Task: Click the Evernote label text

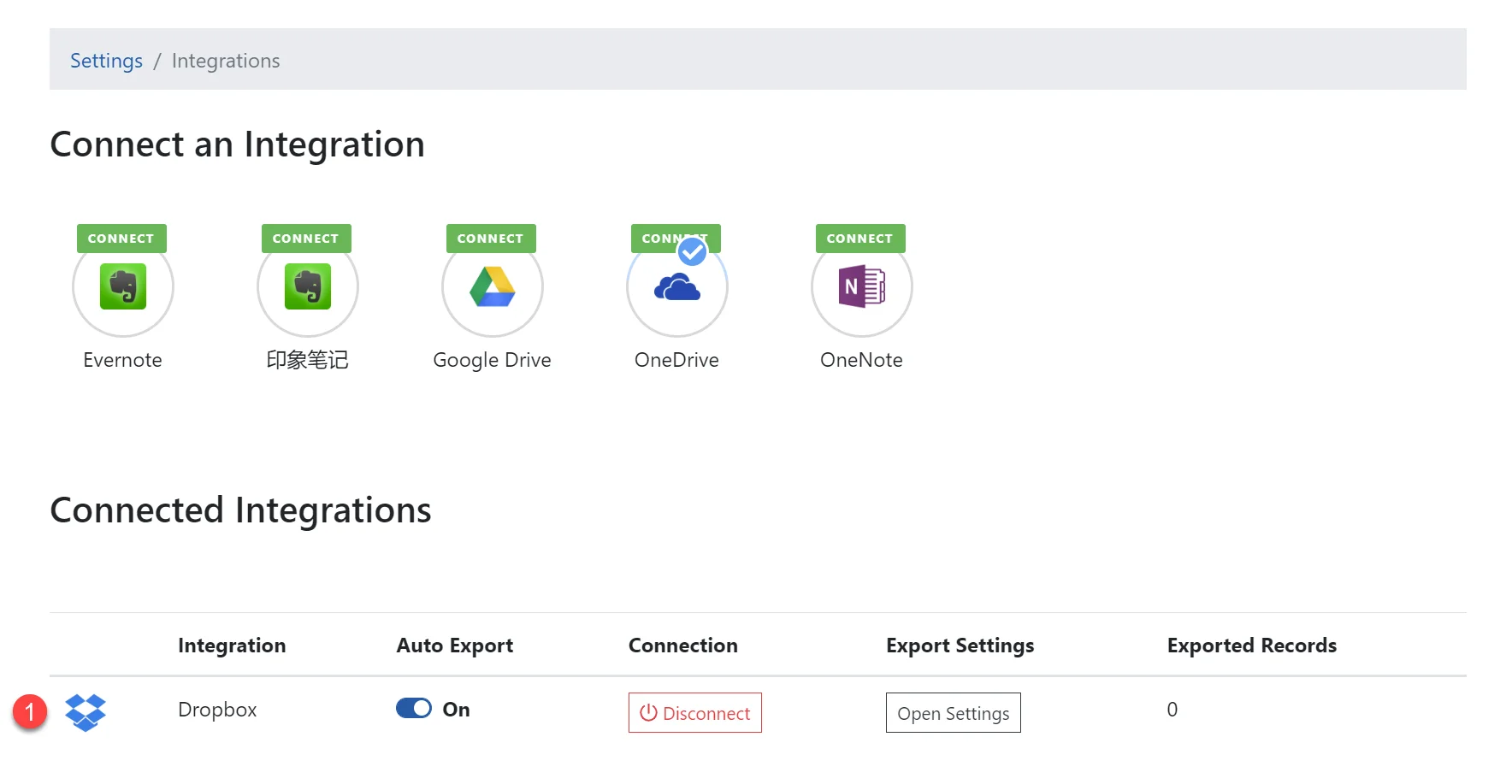Action: 122,360
